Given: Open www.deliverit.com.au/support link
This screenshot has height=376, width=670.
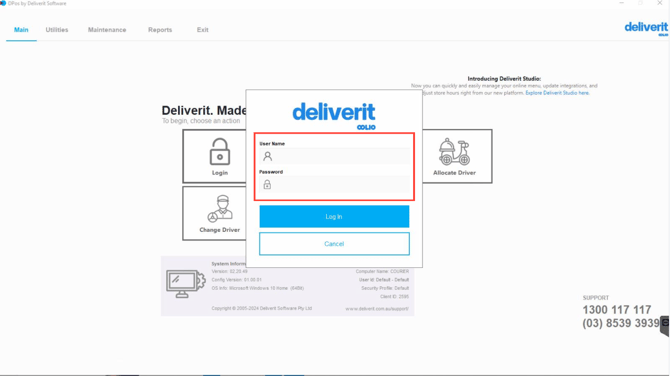Looking at the screenshot, I should point(377,308).
